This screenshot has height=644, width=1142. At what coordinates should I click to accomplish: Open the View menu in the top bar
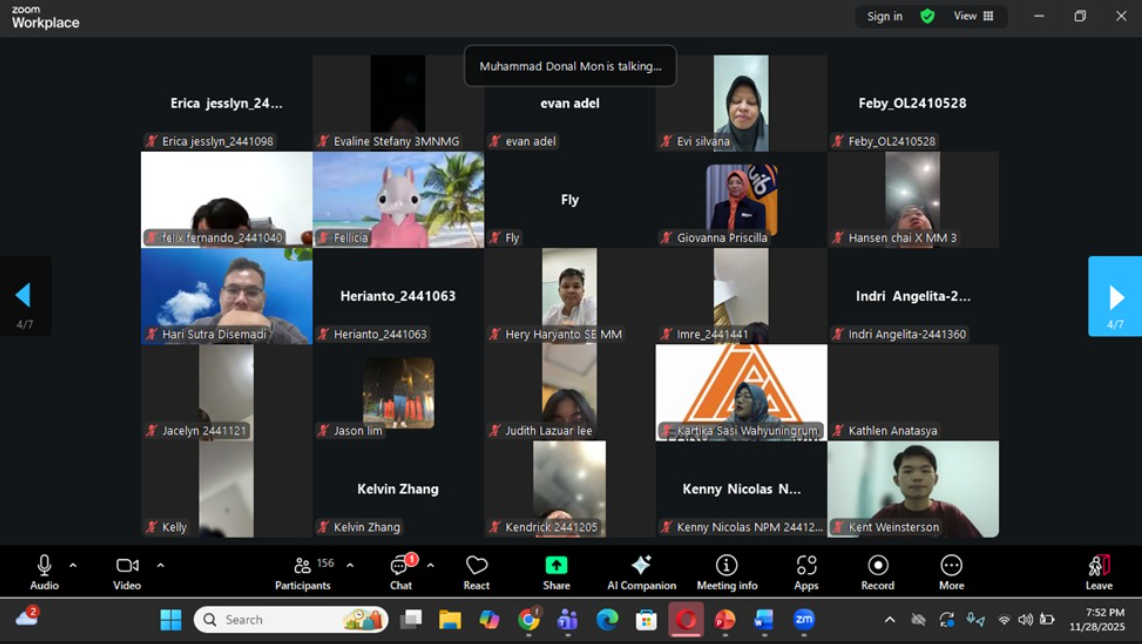click(x=964, y=16)
